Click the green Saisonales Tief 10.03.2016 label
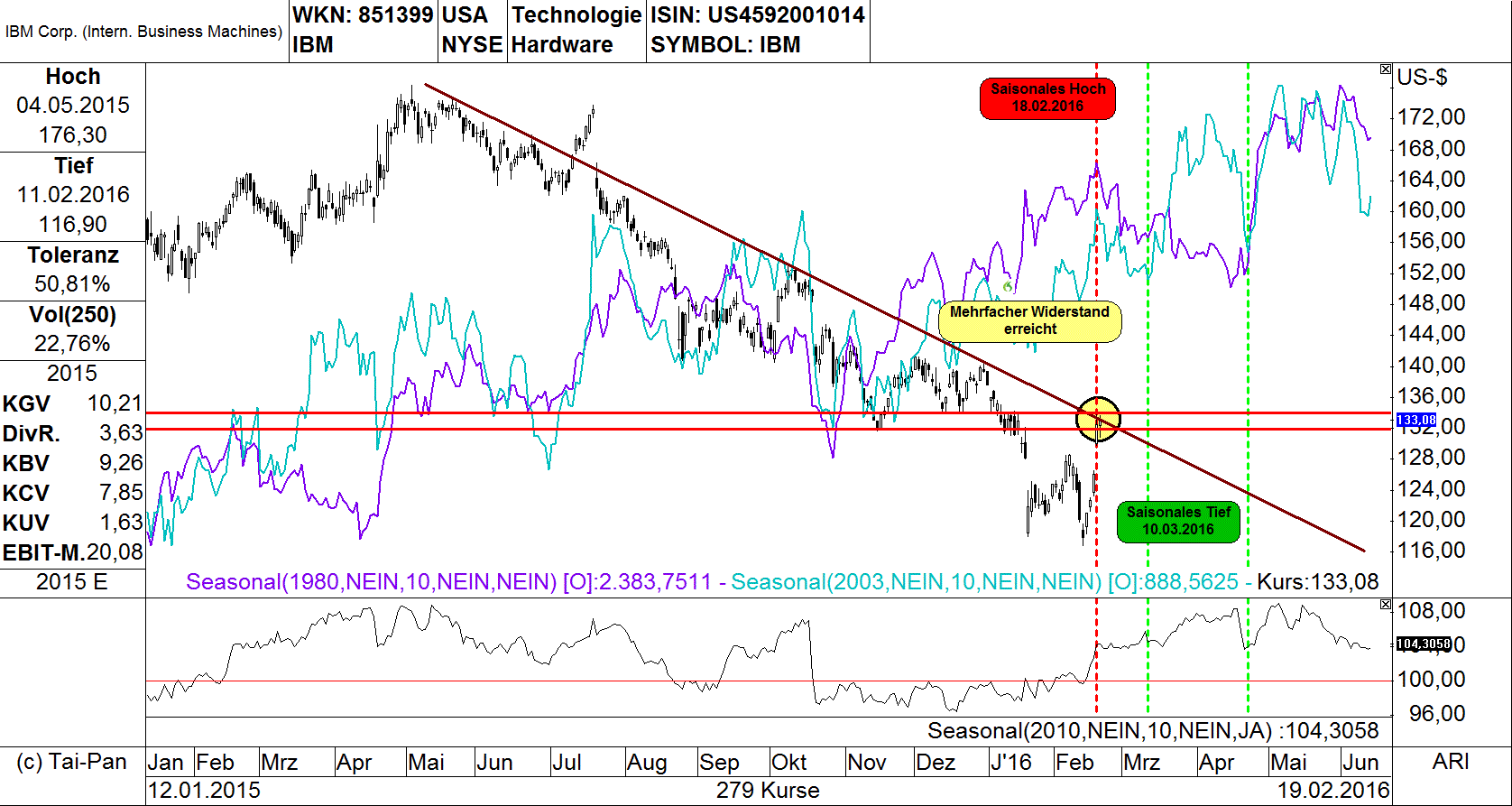Image resolution: width=1512 pixels, height=806 pixels. [x=1178, y=521]
